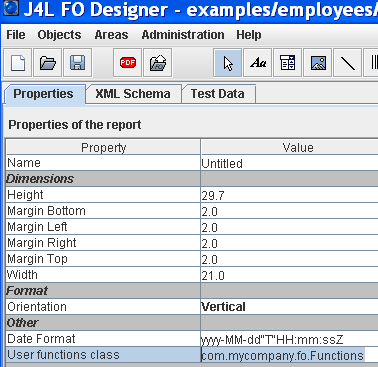The width and height of the screenshot is (378, 367).
Task: Edit the Date Format value field
Action: click(x=289, y=339)
